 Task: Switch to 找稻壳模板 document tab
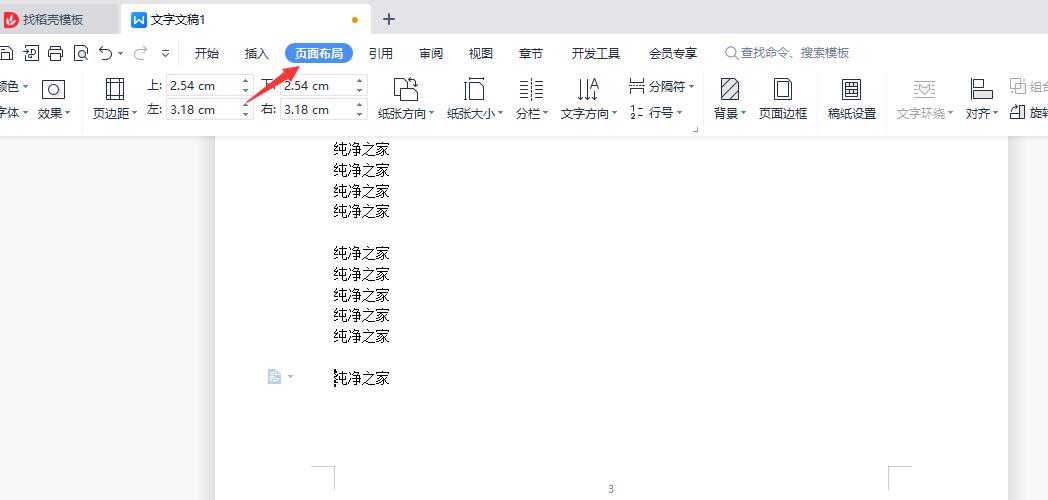click(59, 20)
